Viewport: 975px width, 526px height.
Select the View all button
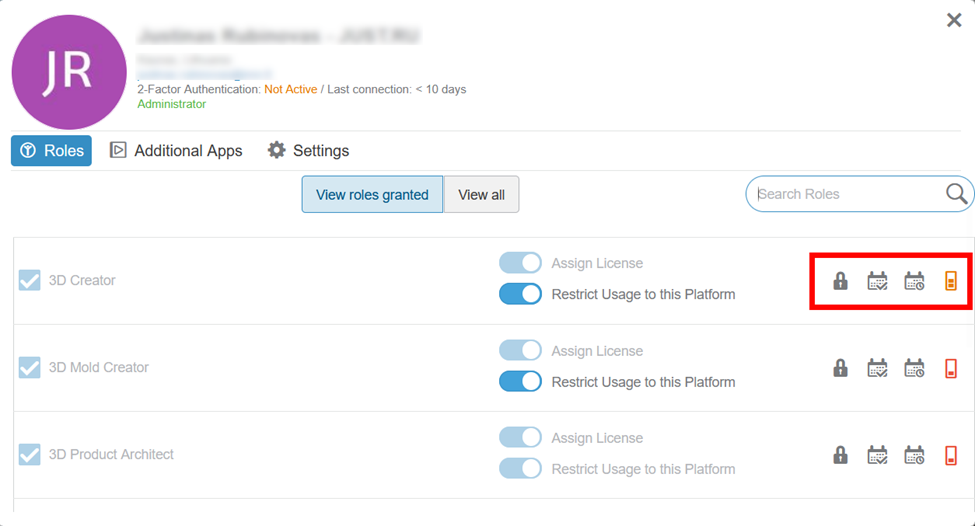click(481, 195)
